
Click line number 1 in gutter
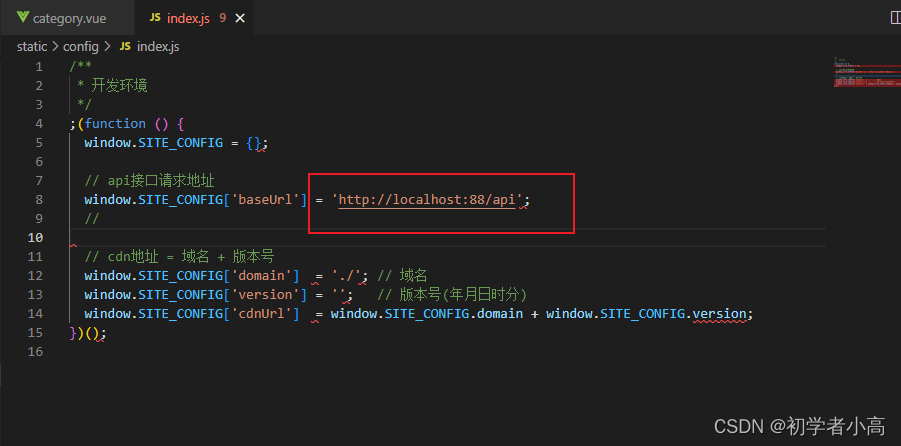[38, 67]
